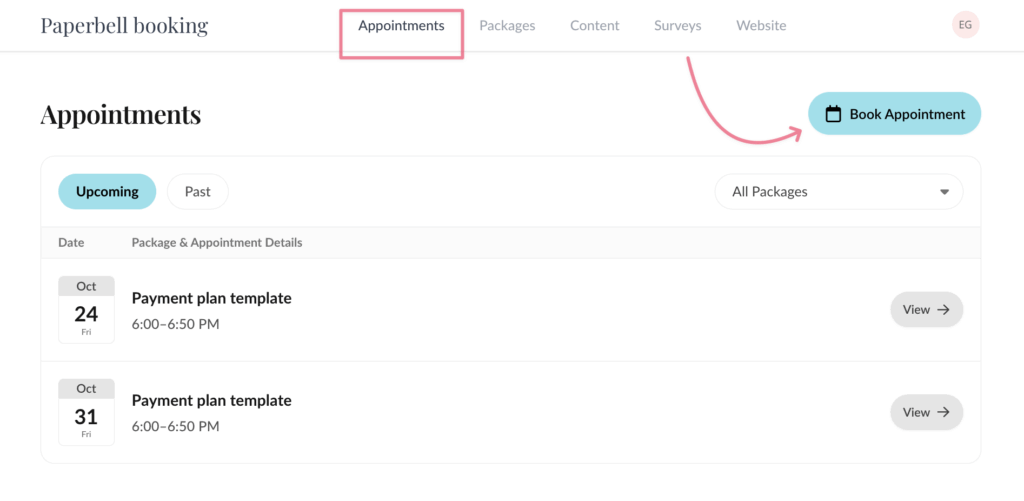Open the Website tab
The image size is (1024, 501).
coord(761,26)
